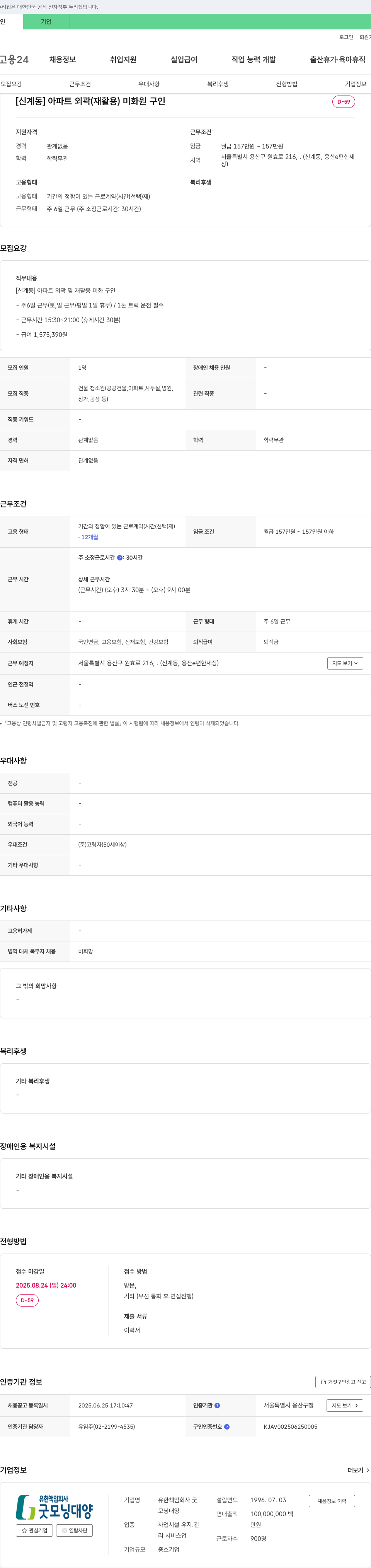Jump to 모집요강 section tab
371x1568 pixels.
[11, 84]
